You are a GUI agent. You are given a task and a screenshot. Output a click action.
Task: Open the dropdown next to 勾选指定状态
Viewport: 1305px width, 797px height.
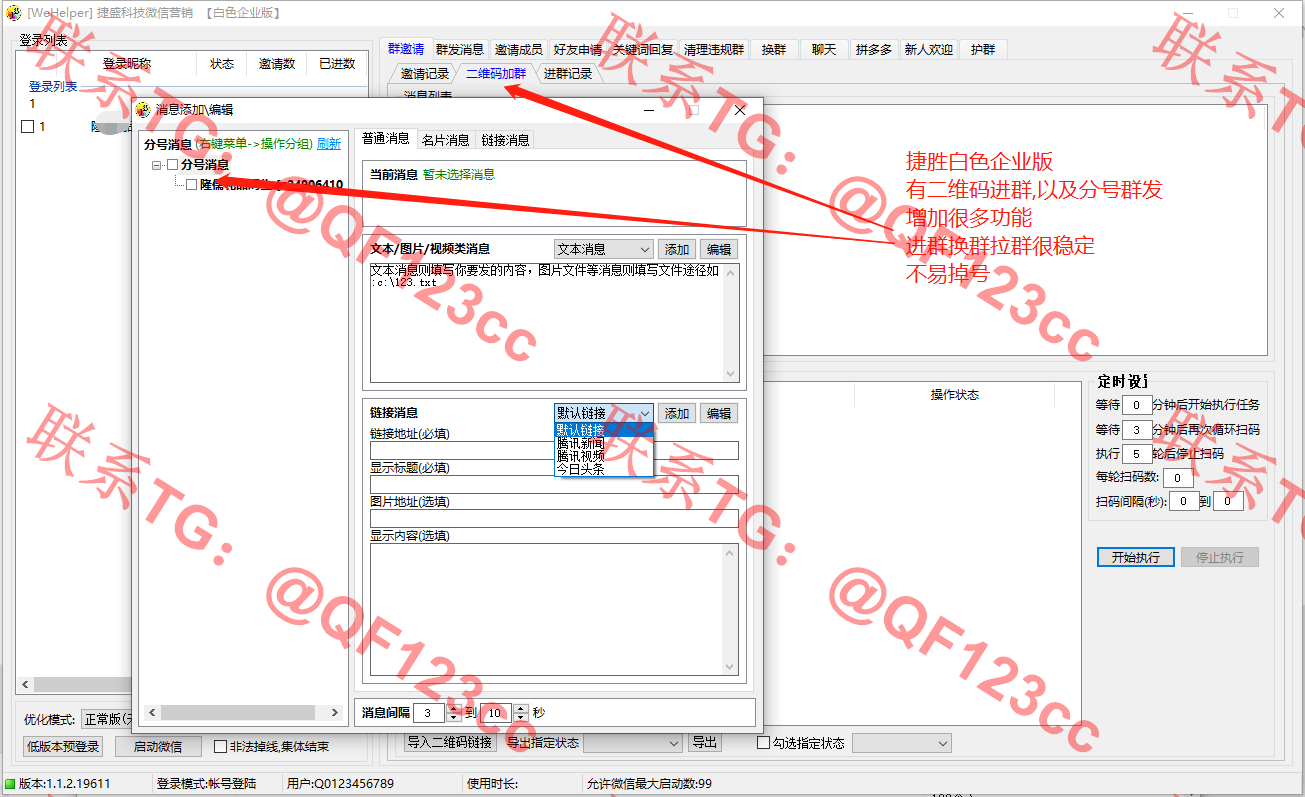tap(902, 743)
